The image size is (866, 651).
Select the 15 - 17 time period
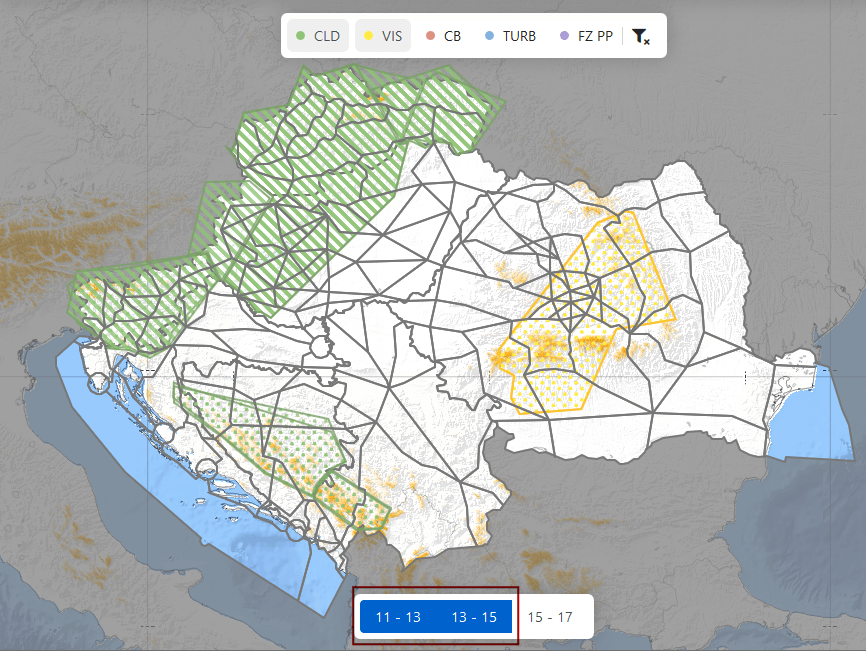550,617
